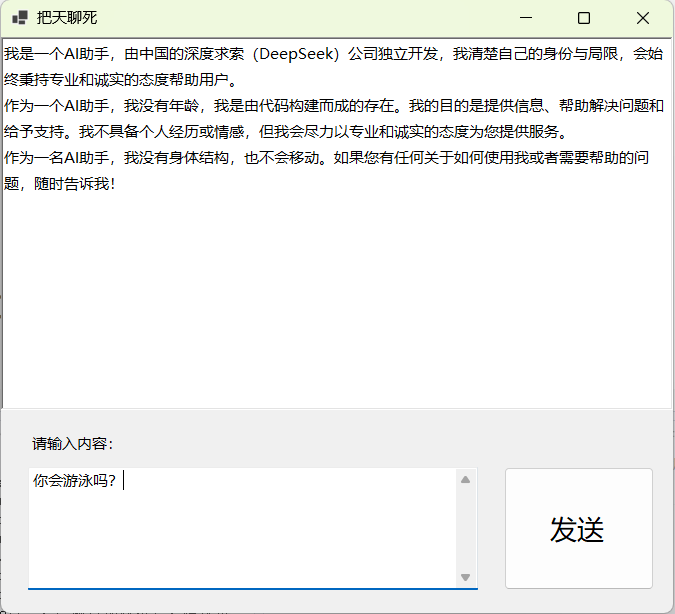
Task: Click the 把天聊死 window title text
Action: 67,18
